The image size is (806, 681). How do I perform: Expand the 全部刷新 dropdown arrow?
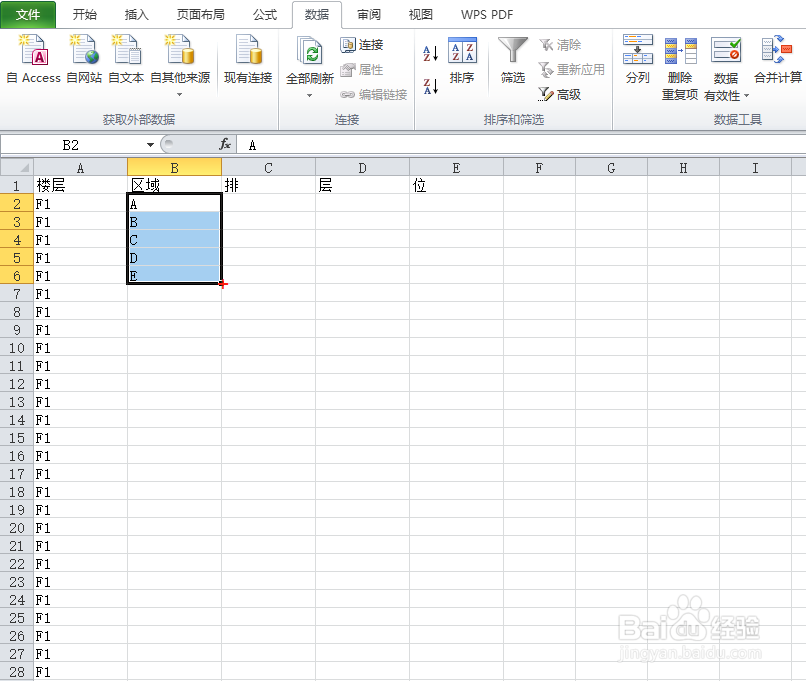[309, 96]
